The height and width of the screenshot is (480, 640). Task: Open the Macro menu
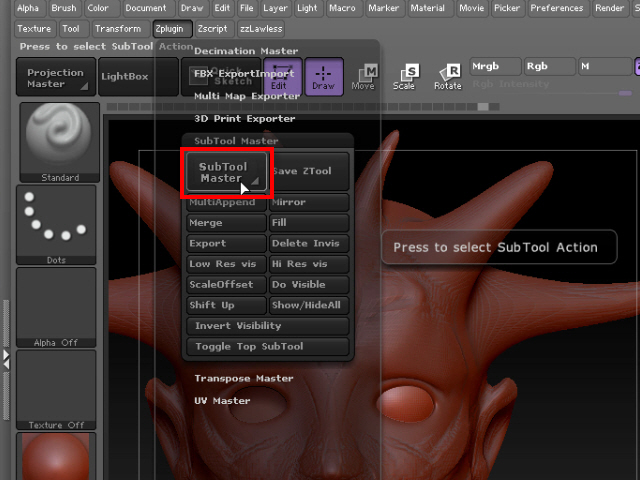point(343,8)
